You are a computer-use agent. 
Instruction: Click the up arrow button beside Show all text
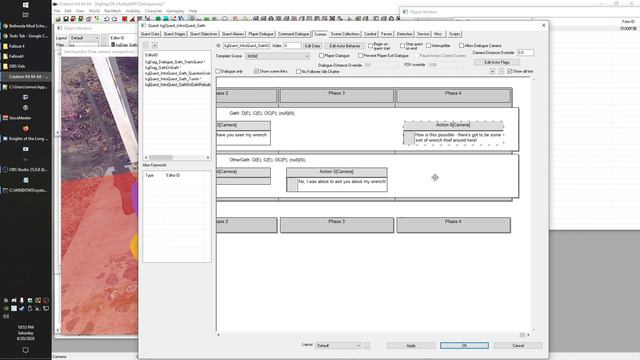tap(492, 71)
